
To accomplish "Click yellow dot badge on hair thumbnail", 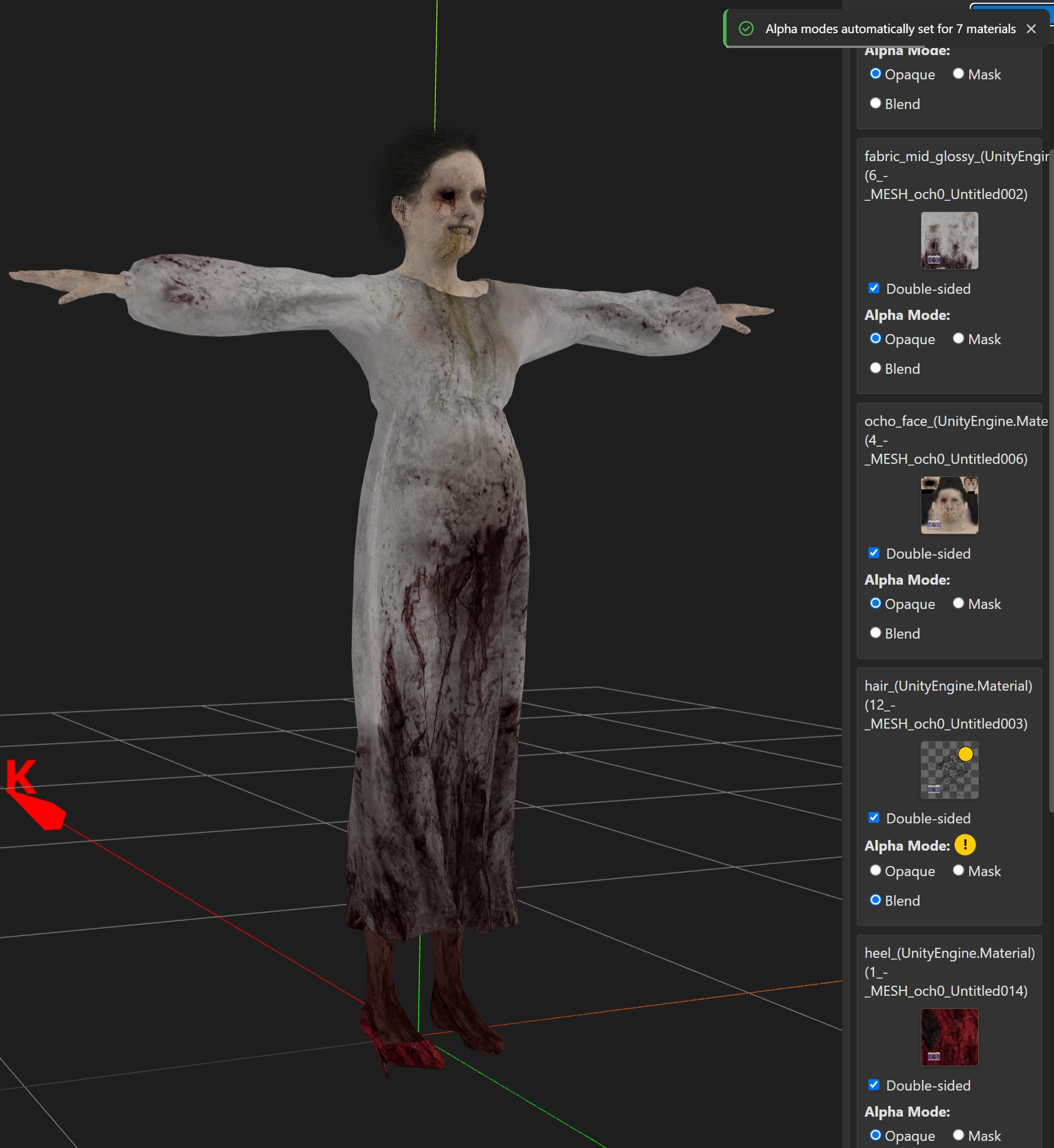I will [965, 754].
